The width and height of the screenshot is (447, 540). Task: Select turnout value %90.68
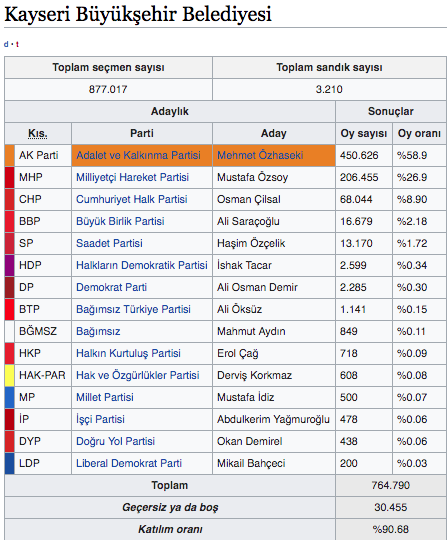pos(391,529)
